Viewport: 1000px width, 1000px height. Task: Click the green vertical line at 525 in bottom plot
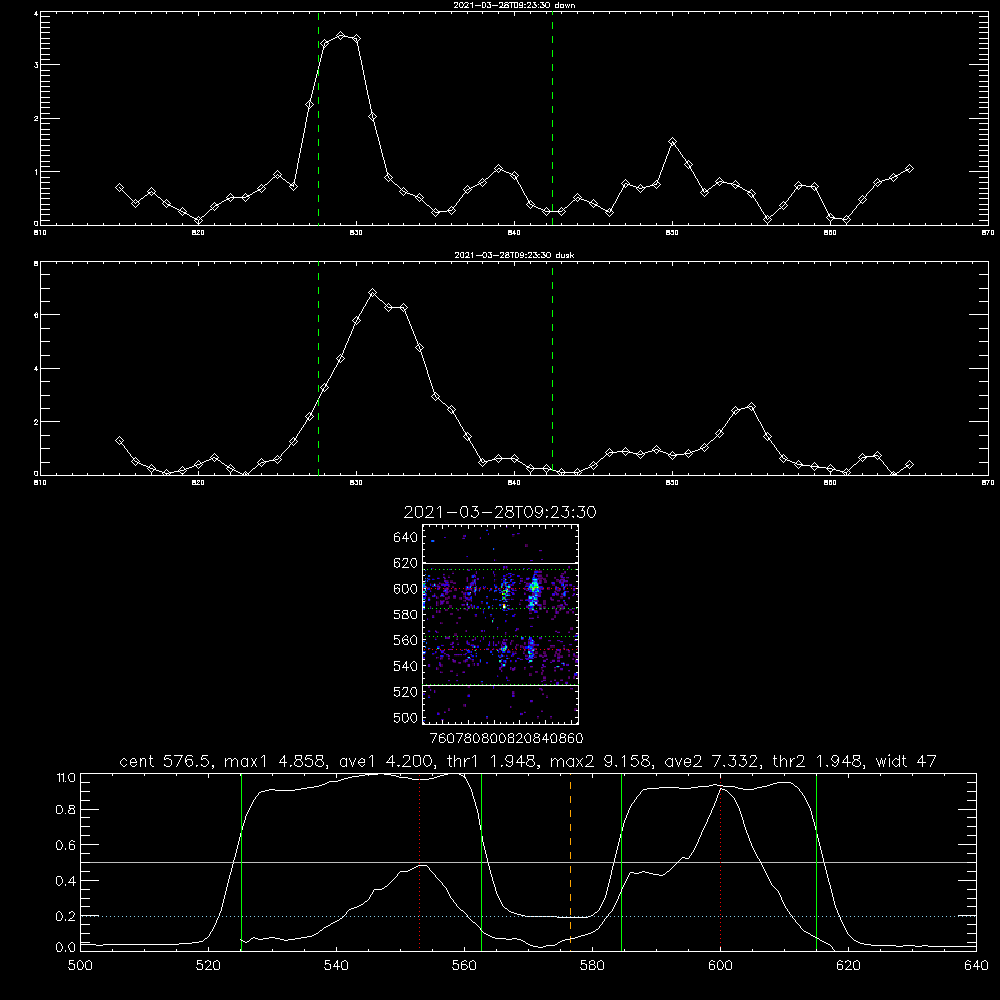coord(241,862)
